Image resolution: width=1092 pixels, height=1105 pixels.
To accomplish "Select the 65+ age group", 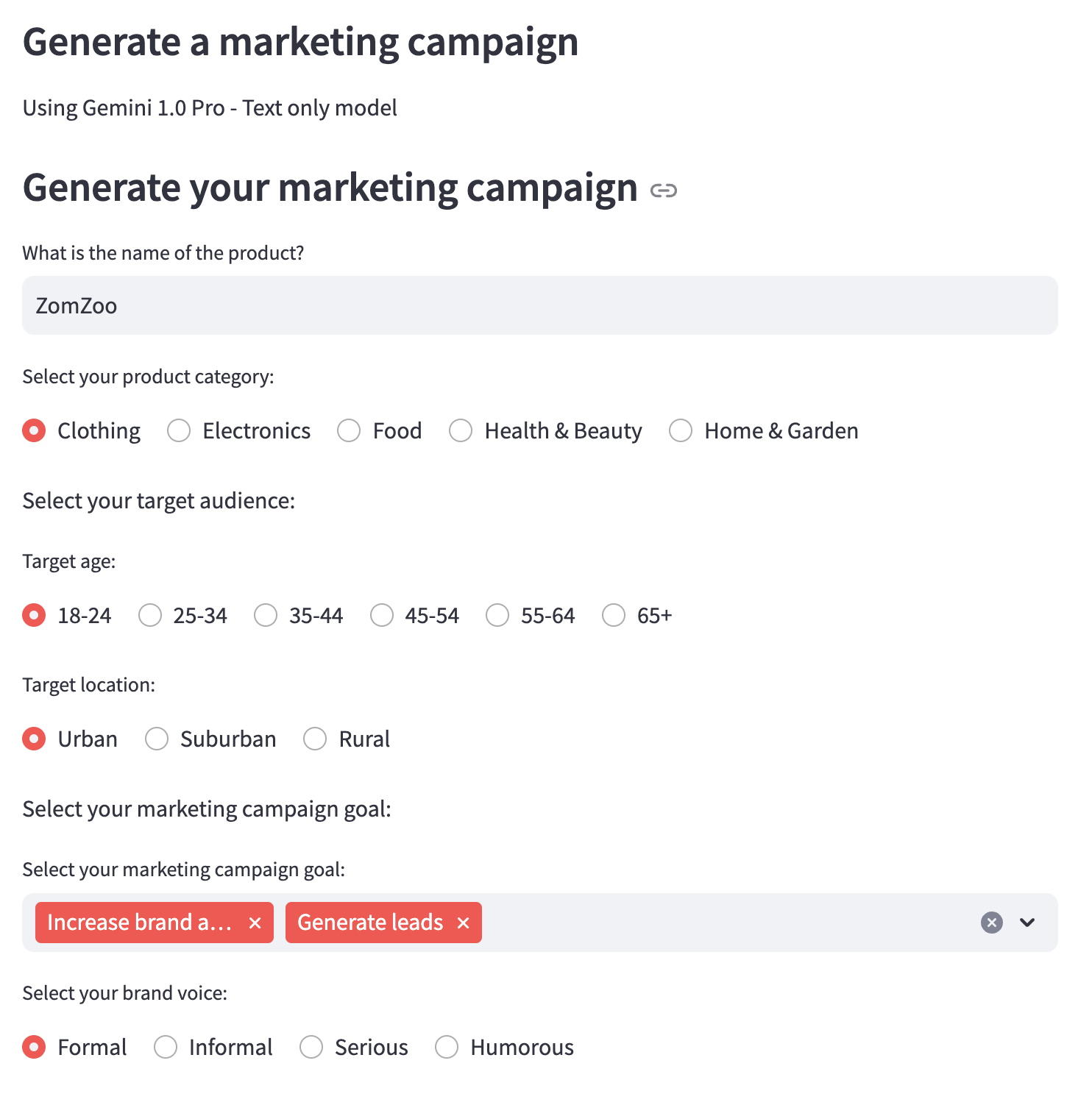I will [x=614, y=616].
